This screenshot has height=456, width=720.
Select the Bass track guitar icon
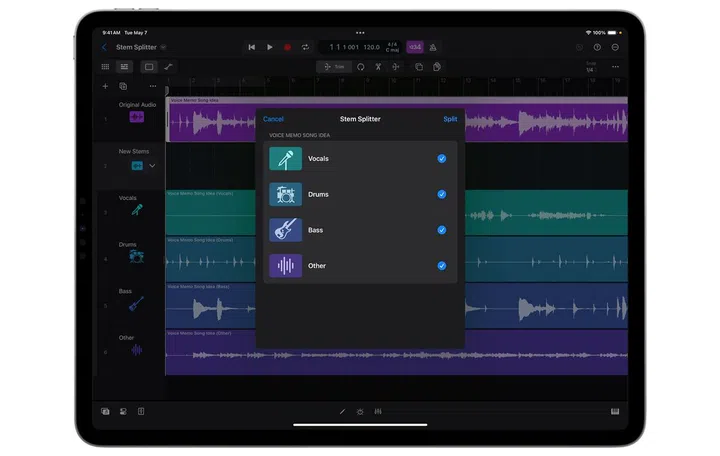click(136, 303)
